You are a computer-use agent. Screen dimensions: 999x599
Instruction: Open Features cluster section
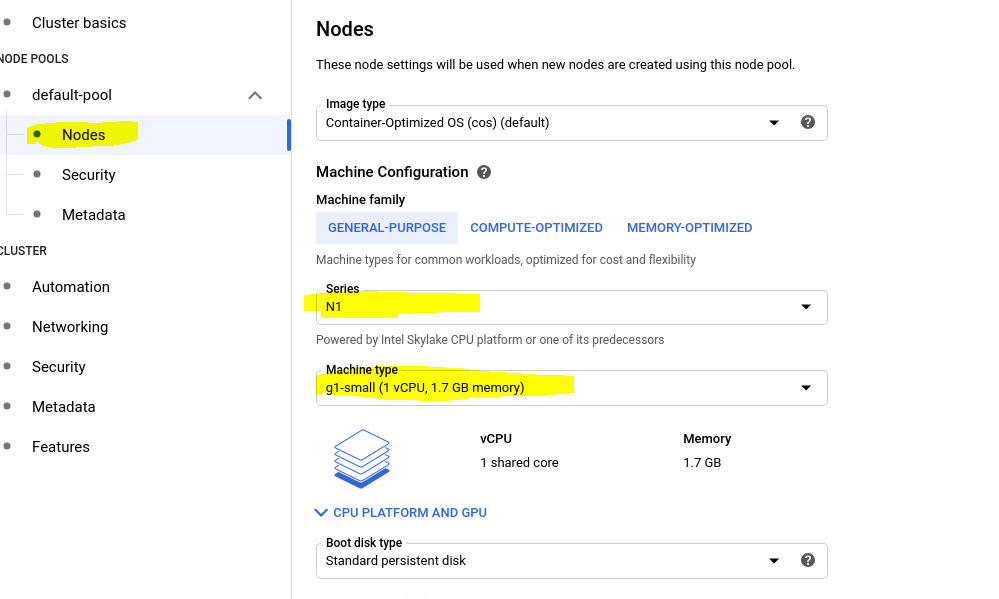point(61,447)
